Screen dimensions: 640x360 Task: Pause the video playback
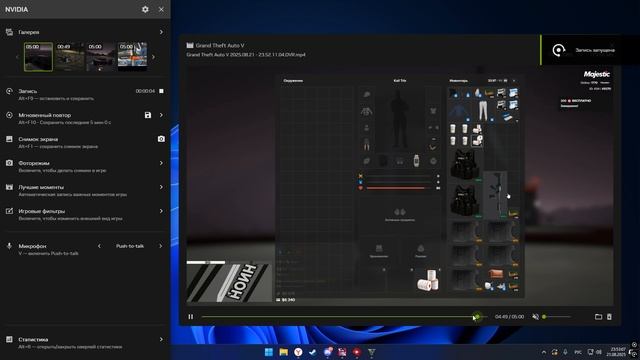pos(191,317)
